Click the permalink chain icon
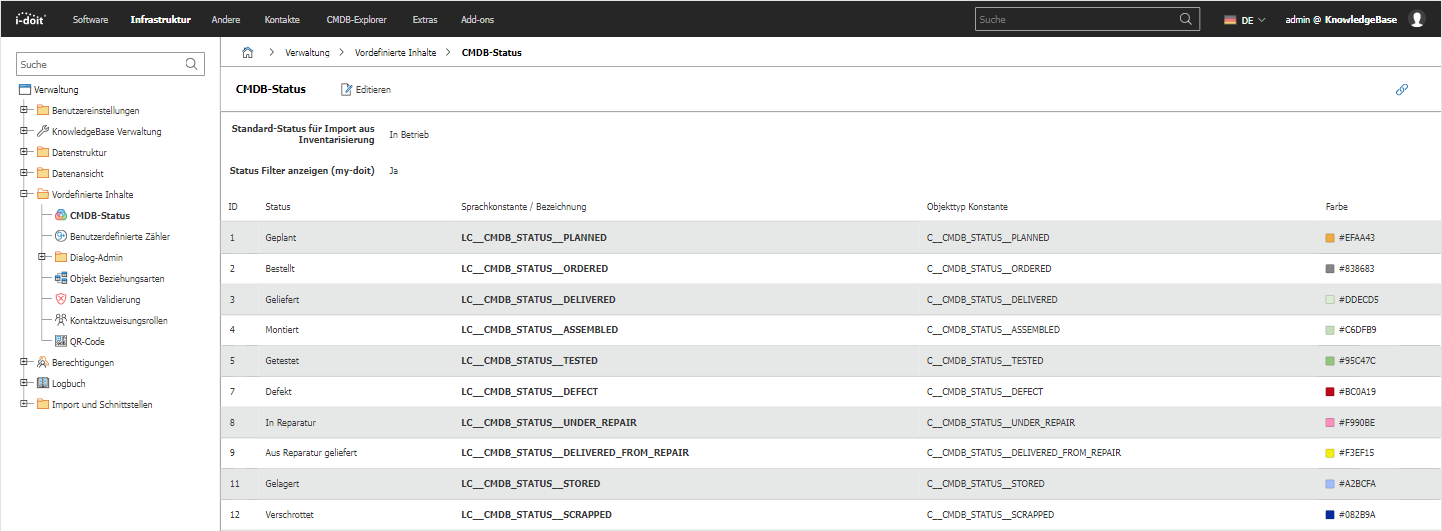Viewport: 1442px width, 531px height. point(1401,90)
